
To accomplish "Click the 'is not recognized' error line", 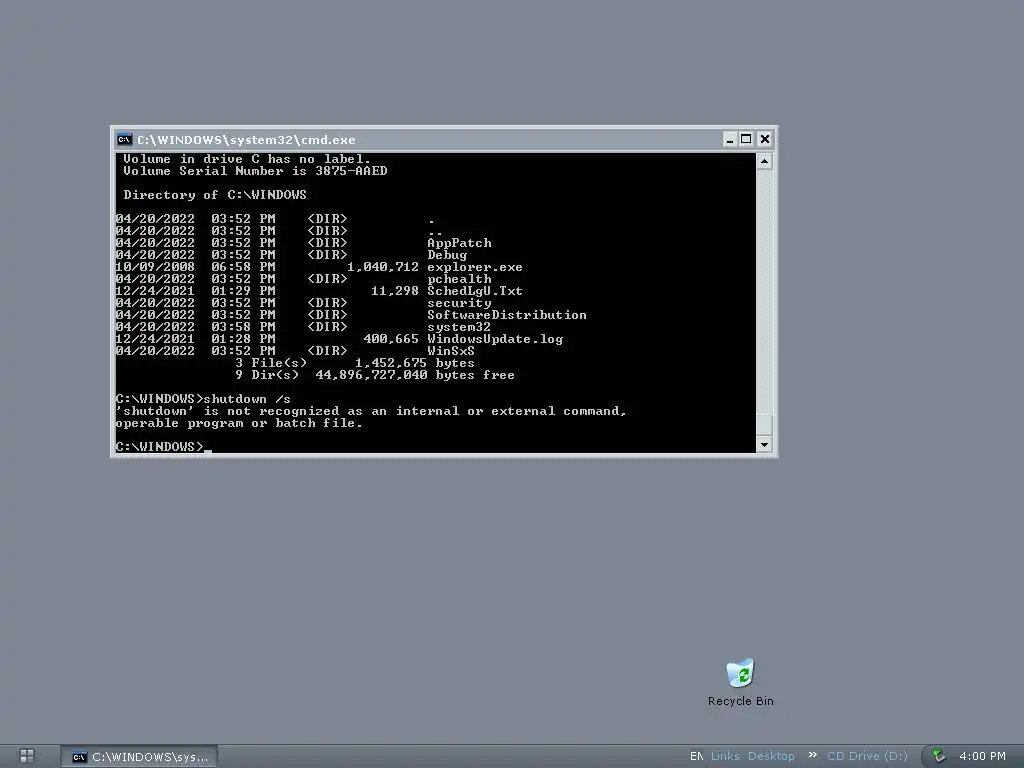I will tap(371, 411).
